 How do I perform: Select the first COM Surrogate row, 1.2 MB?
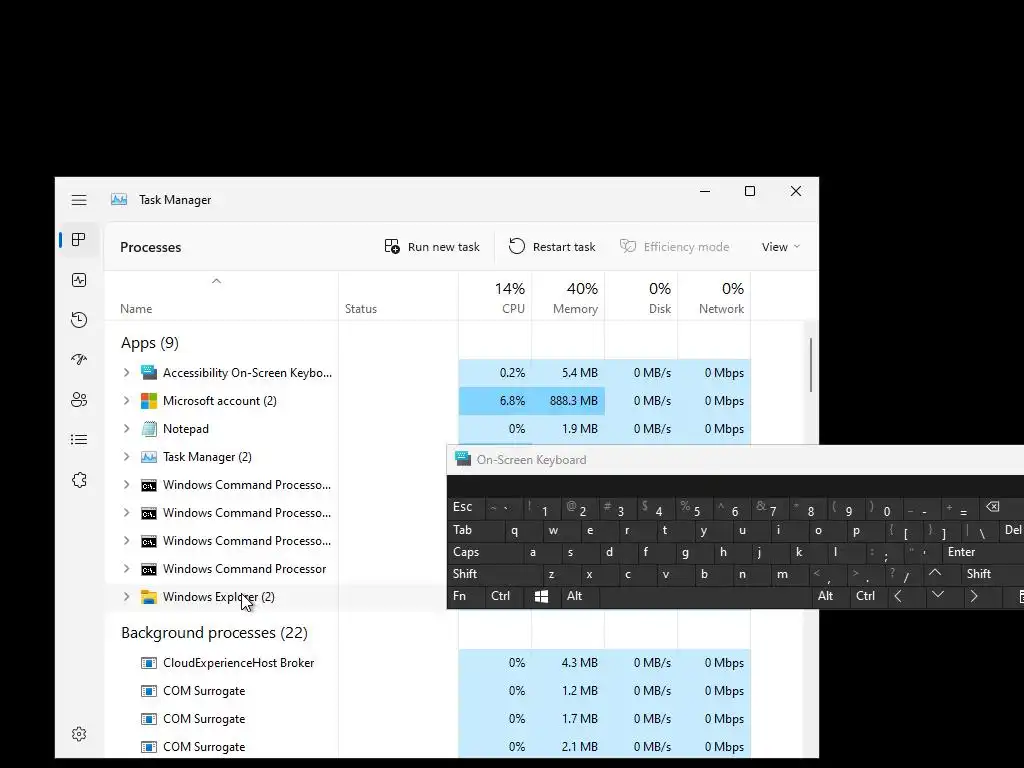(x=428, y=691)
